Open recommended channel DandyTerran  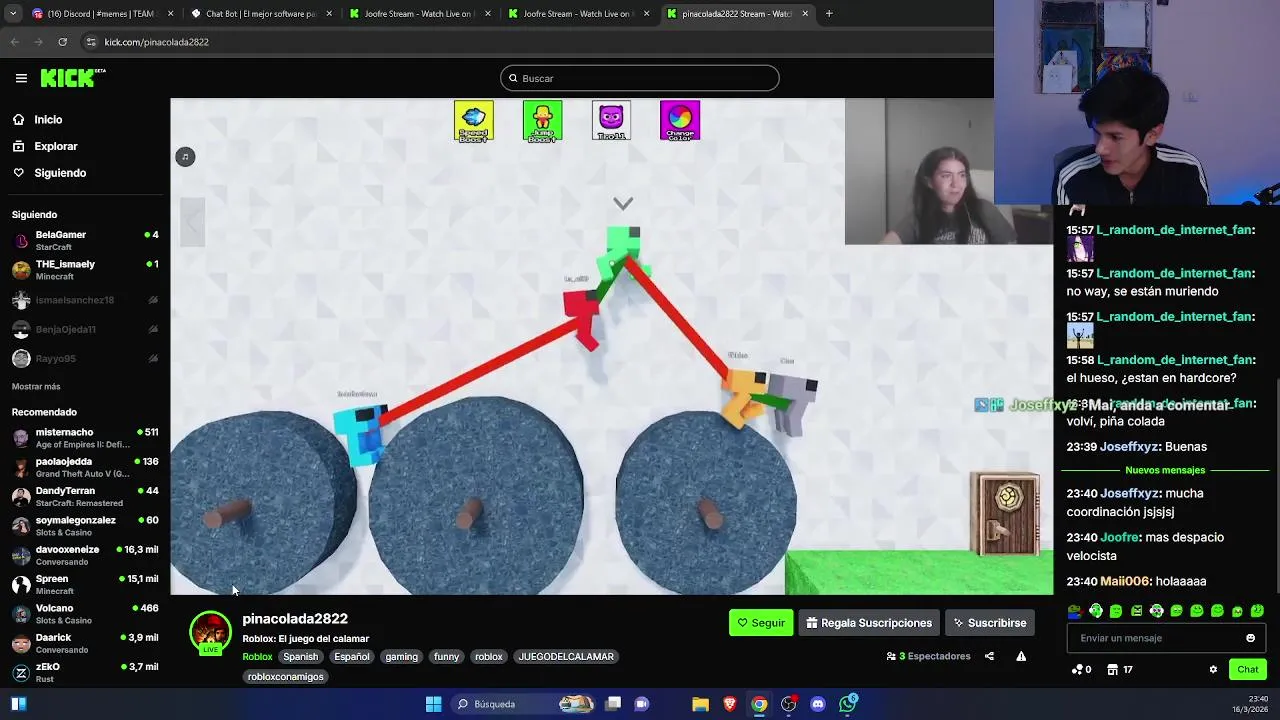pyautogui.click(x=85, y=496)
